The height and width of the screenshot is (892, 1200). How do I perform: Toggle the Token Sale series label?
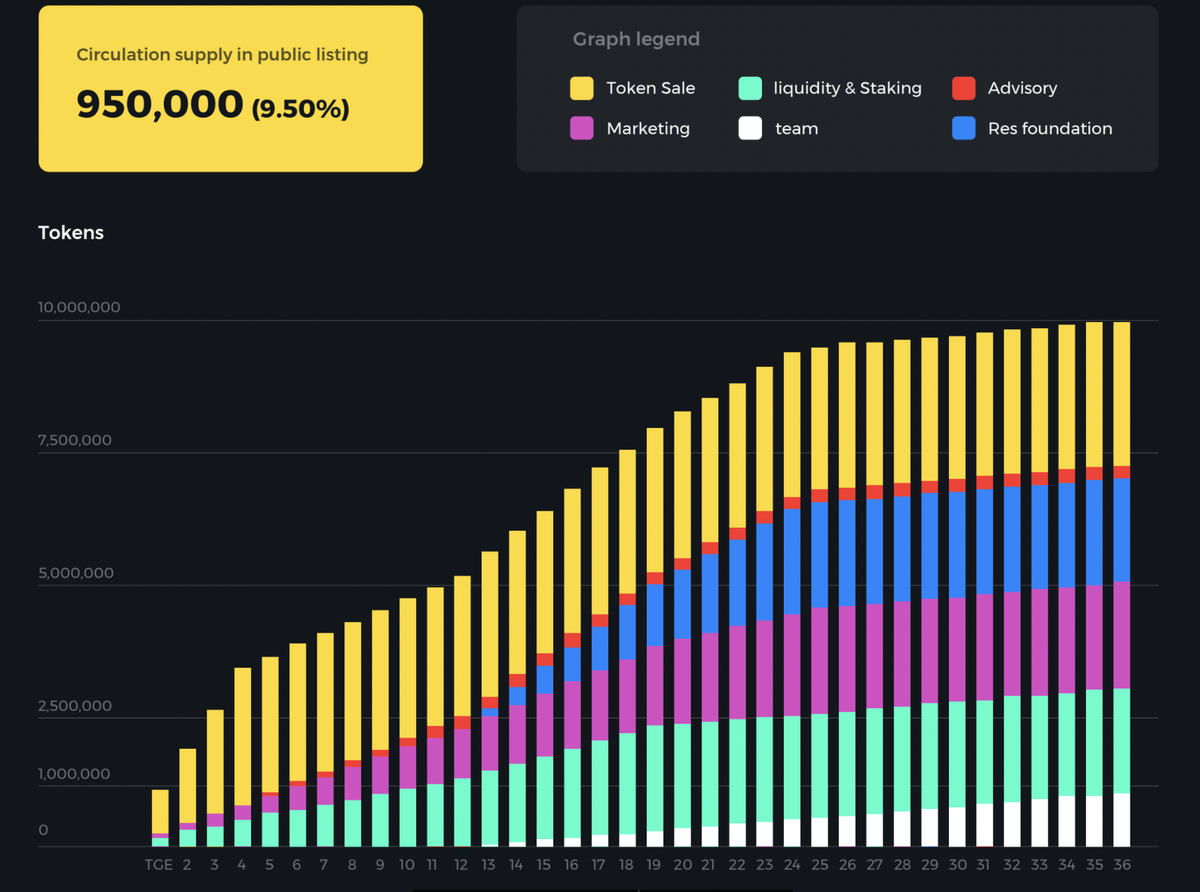pyautogui.click(x=650, y=88)
